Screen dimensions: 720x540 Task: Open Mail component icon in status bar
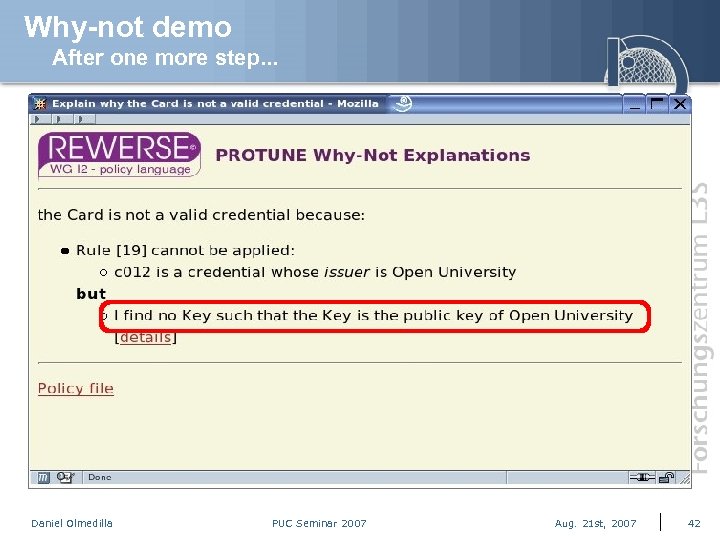65,478
